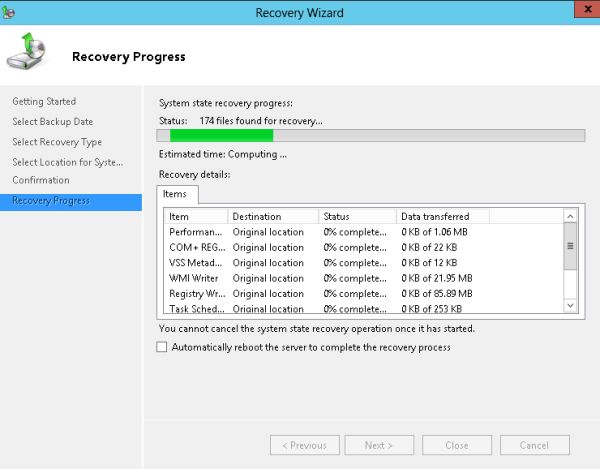Sort by the Status column header
The width and height of the screenshot is (600, 469).
(357, 217)
